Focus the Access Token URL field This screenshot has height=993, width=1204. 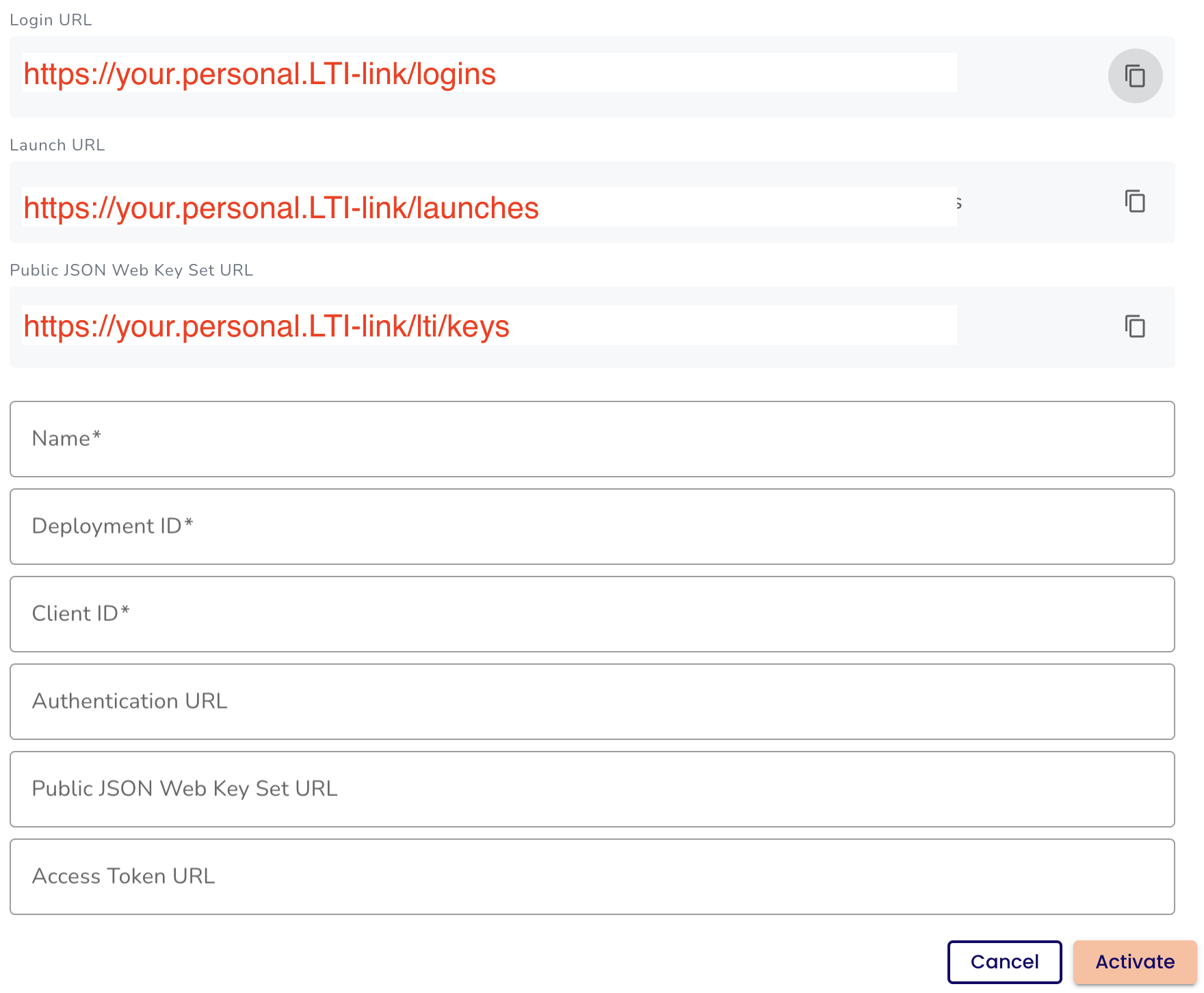click(592, 877)
